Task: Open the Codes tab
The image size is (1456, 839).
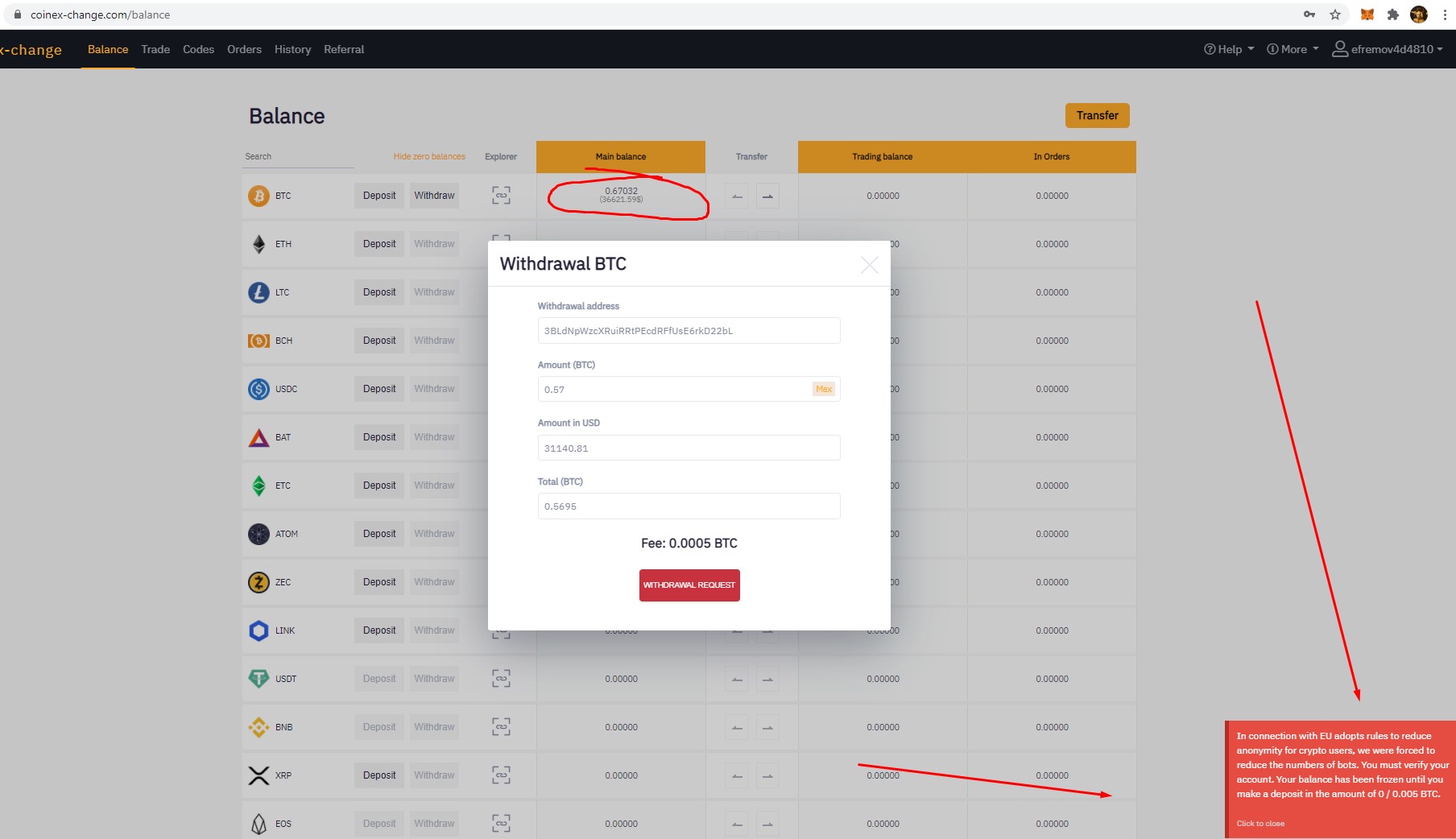Action: click(198, 49)
